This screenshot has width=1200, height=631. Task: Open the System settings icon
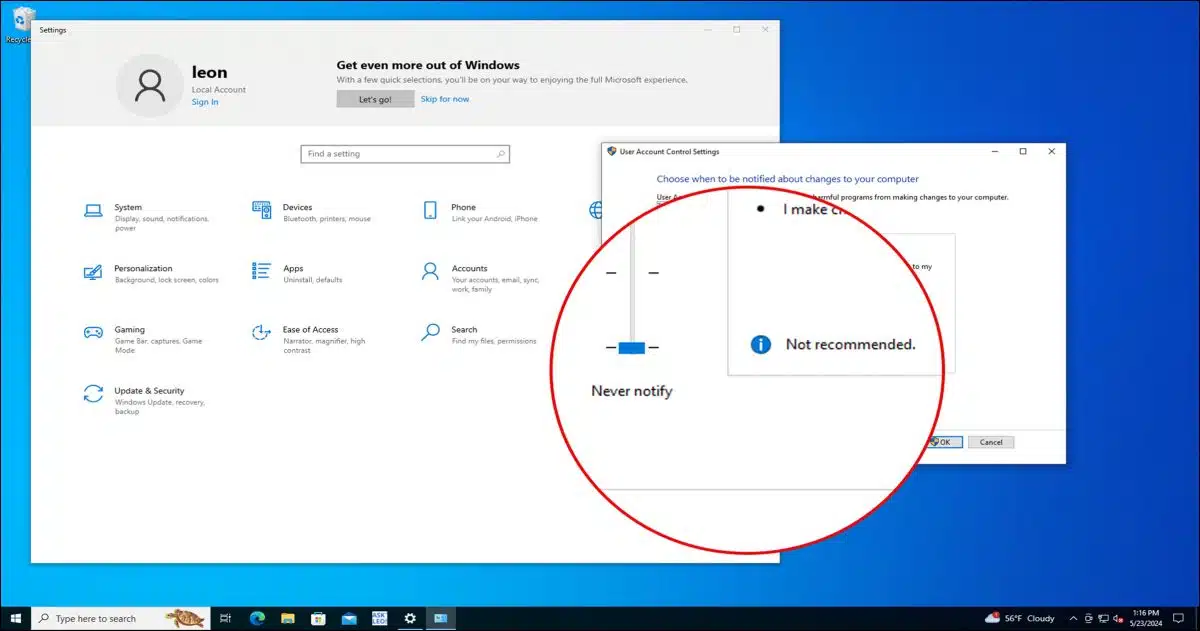click(93, 210)
